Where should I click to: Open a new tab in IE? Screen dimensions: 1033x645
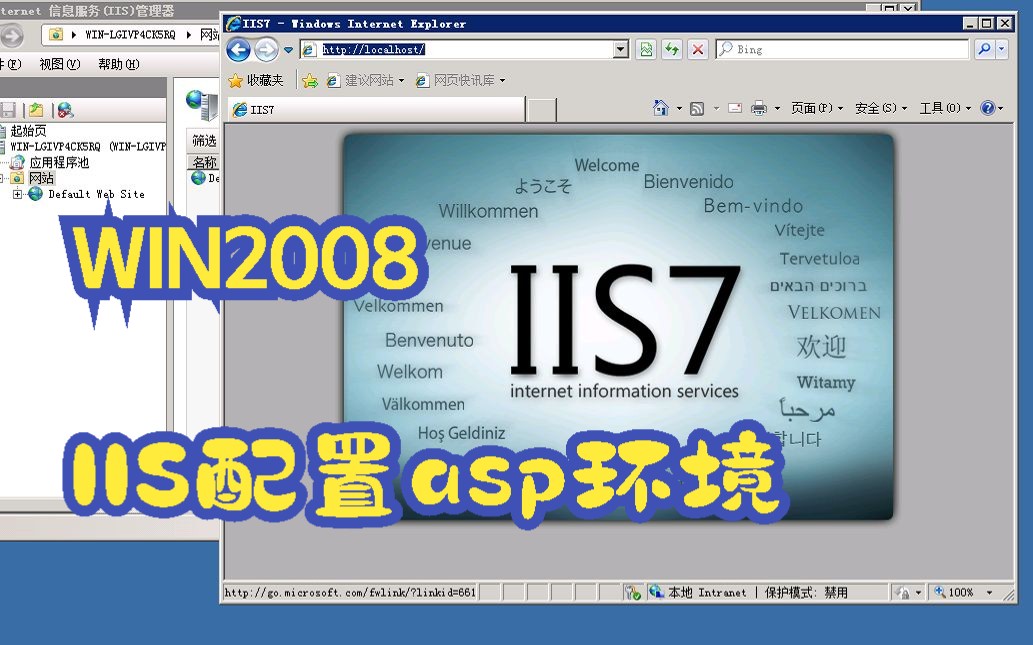542,110
